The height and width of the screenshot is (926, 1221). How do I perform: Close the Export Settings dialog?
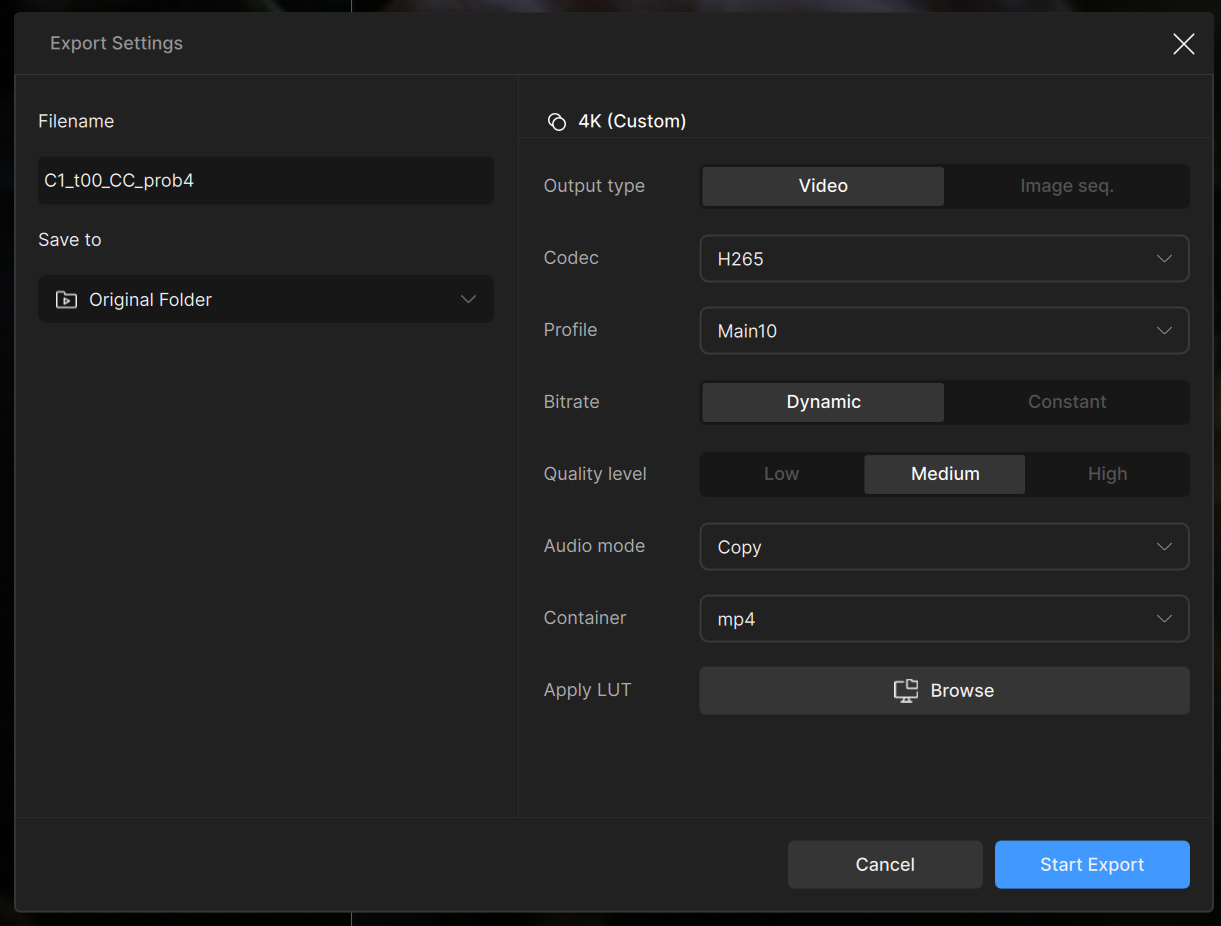(x=1183, y=44)
